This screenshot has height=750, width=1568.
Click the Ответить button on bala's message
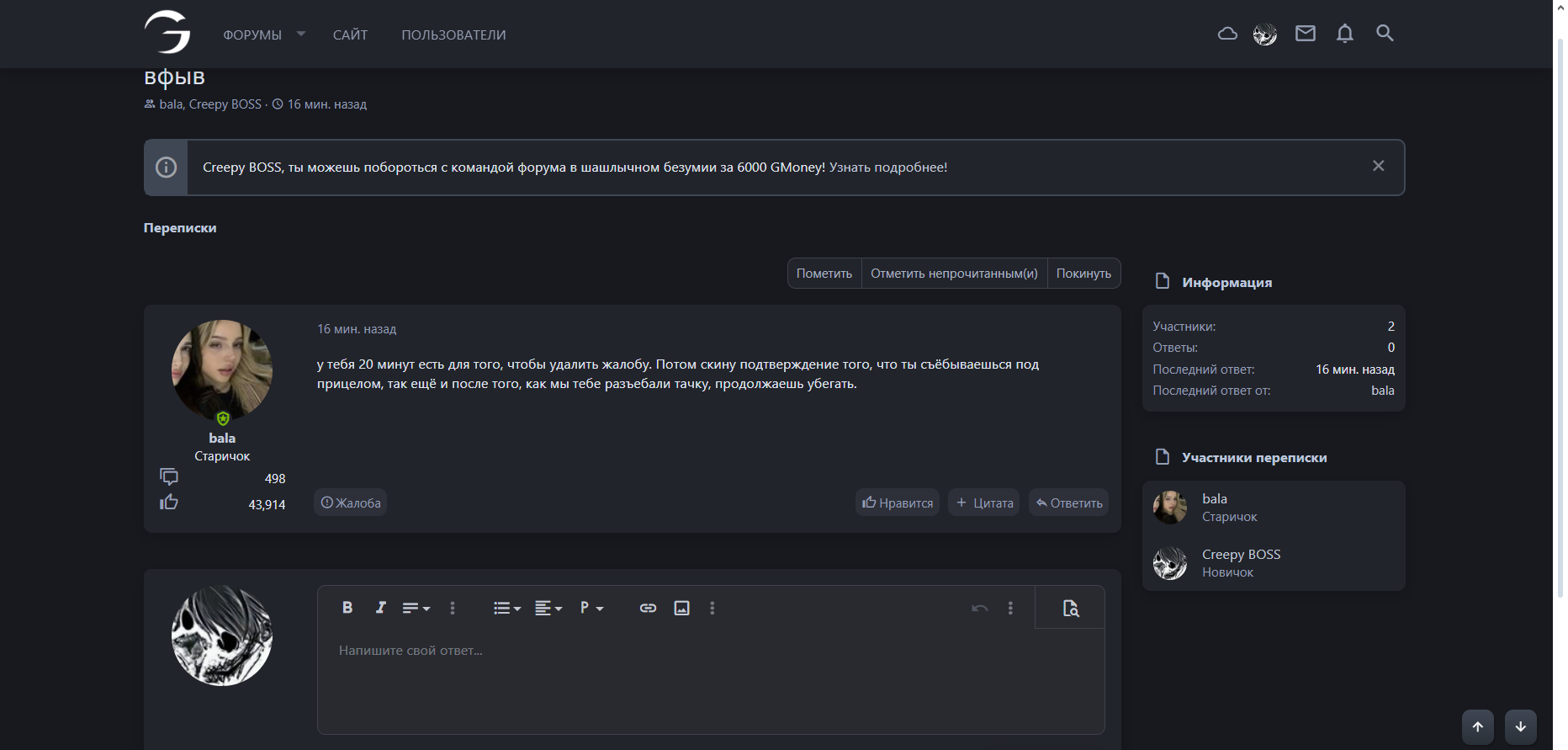(x=1068, y=503)
